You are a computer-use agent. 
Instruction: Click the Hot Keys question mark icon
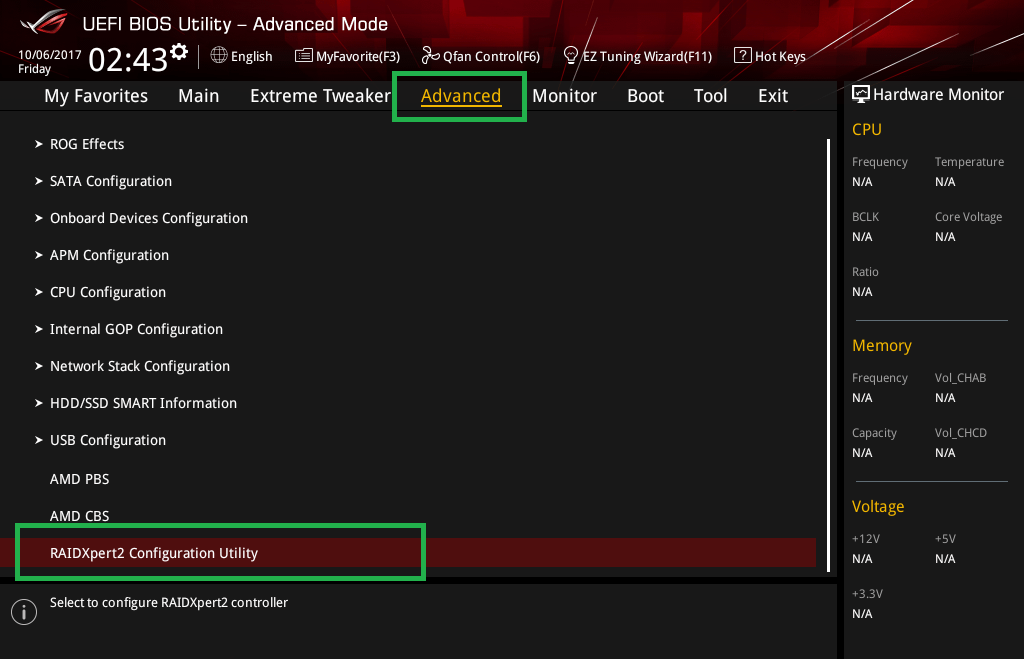[x=743, y=56]
